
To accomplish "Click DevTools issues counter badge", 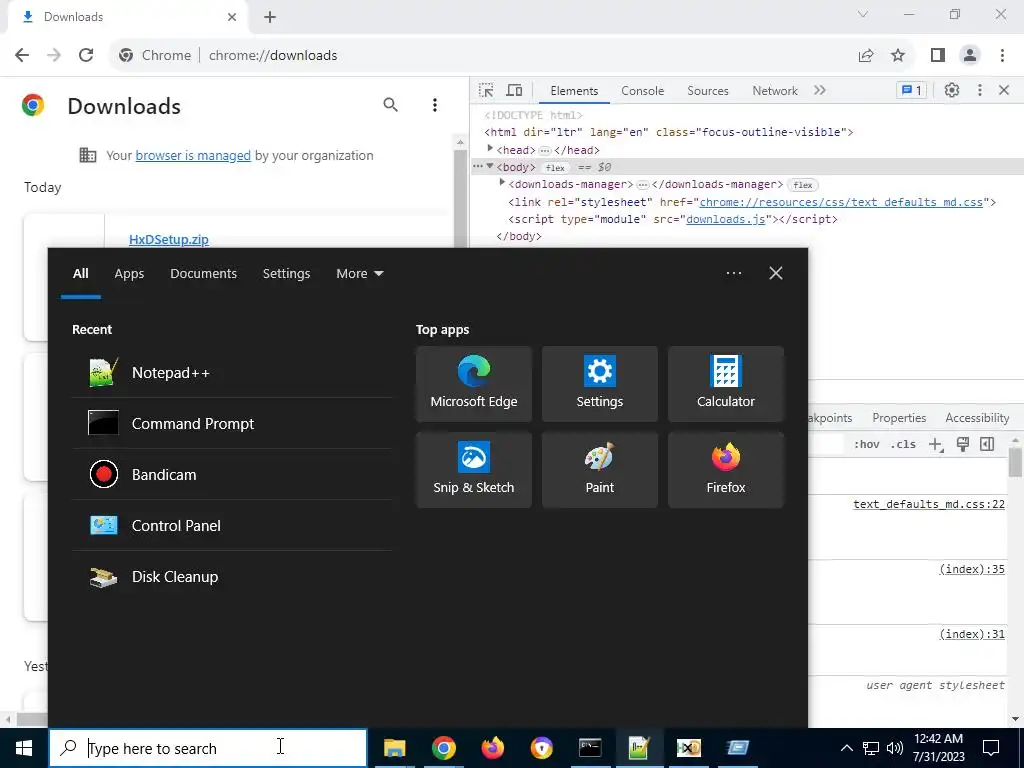I will tap(912, 91).
